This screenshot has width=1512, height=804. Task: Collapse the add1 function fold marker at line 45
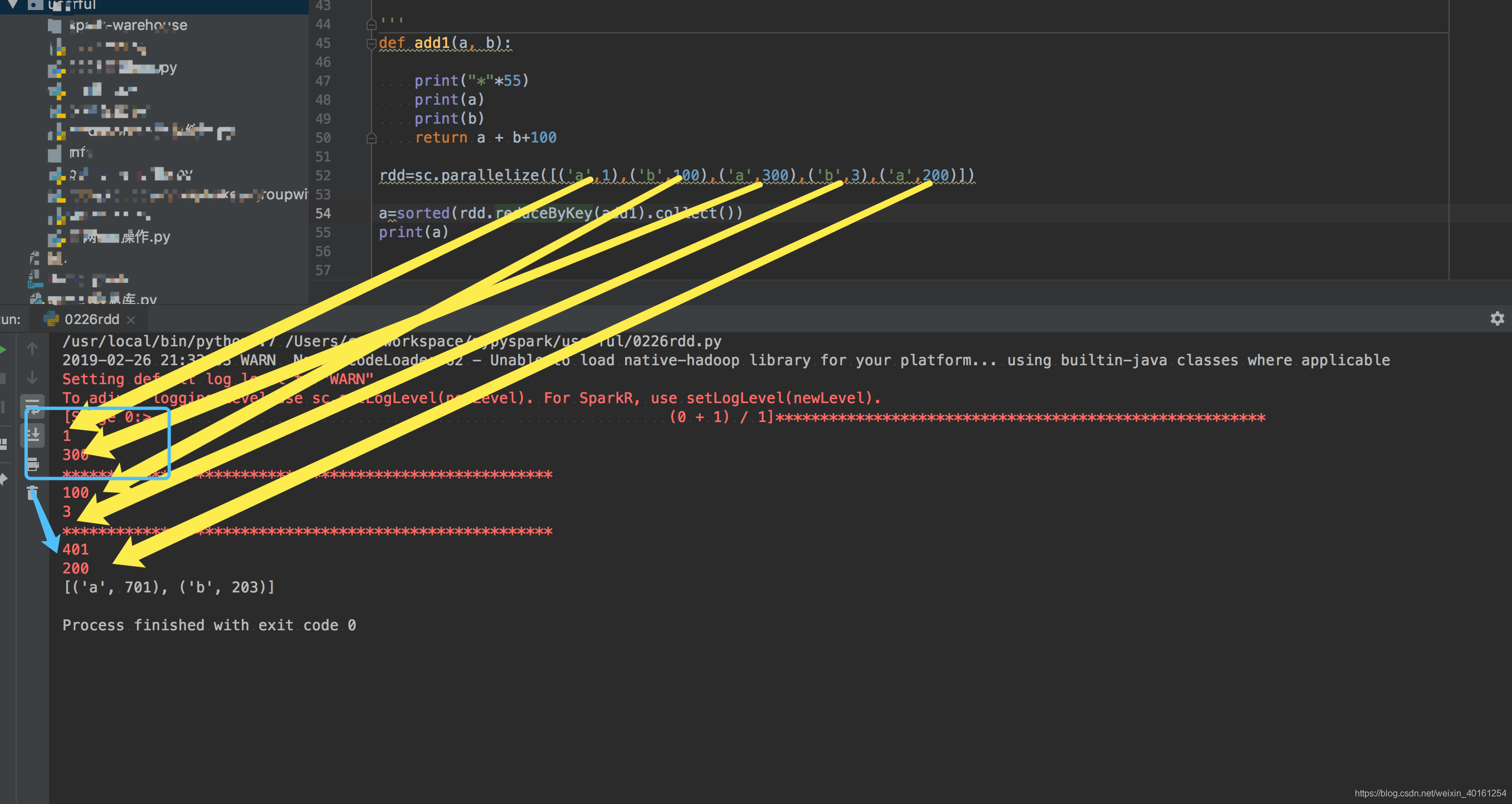[371, 43]
